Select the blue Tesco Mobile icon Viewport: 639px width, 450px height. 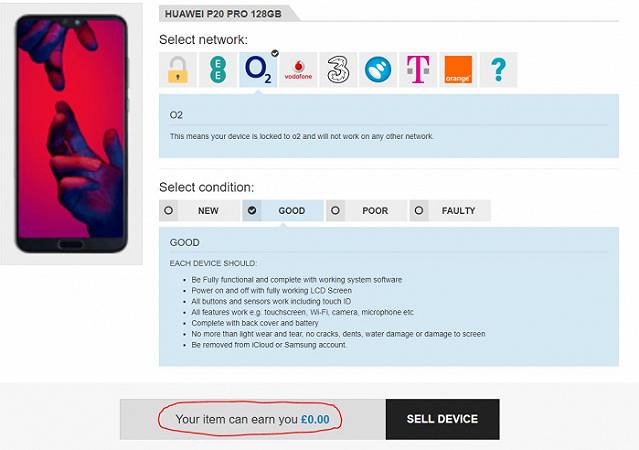pos(378,70)
